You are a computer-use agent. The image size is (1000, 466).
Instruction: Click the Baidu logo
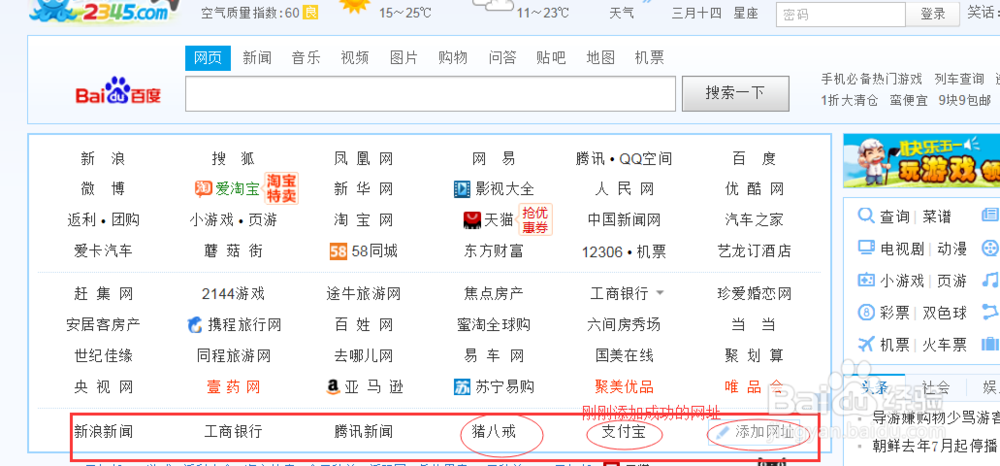119,91
